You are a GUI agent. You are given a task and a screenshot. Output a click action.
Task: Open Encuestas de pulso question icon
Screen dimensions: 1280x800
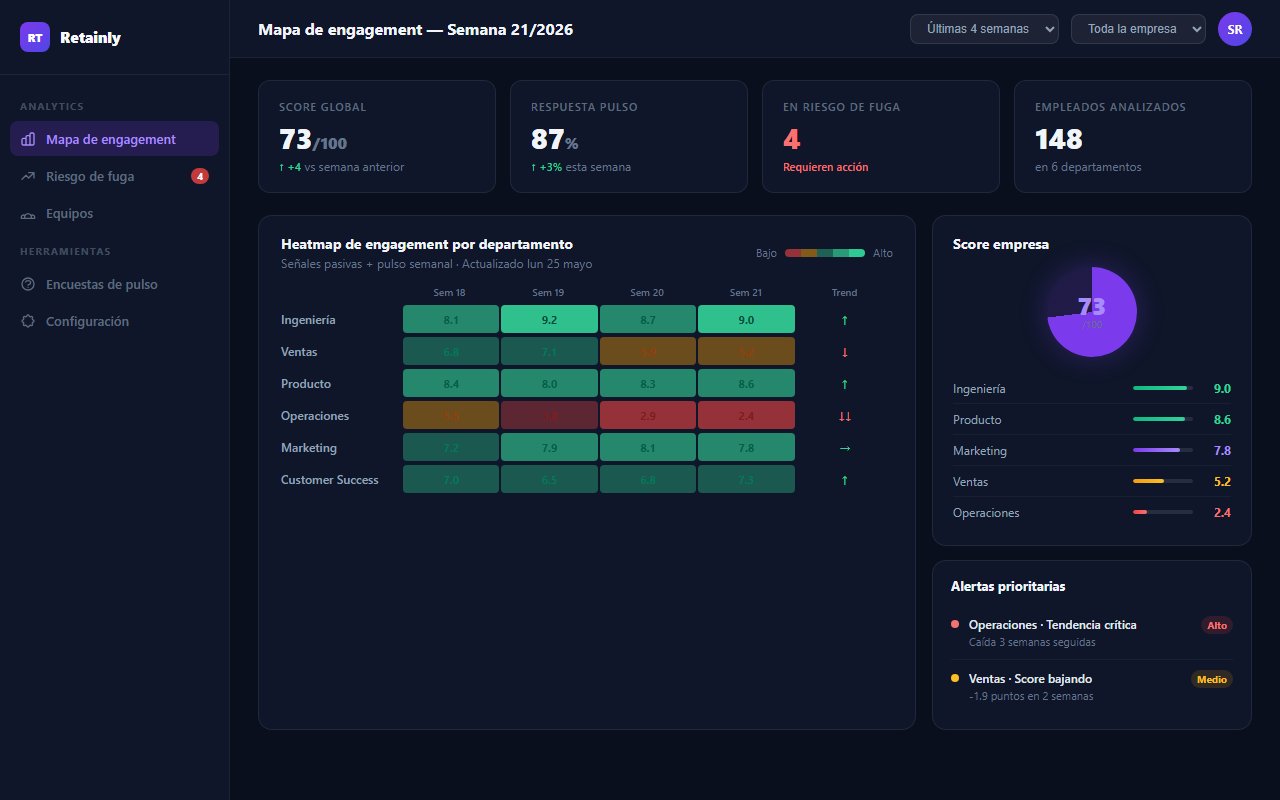coord(28,285)
